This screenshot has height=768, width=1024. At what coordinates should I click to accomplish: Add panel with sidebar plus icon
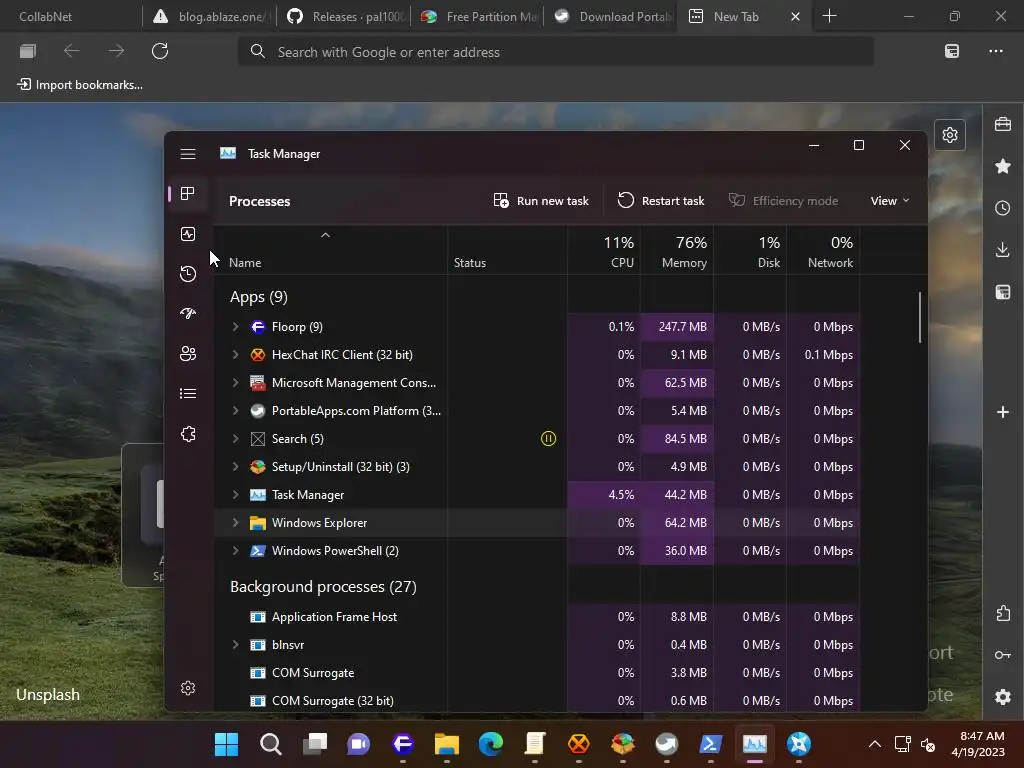[x=1003, y=412]
